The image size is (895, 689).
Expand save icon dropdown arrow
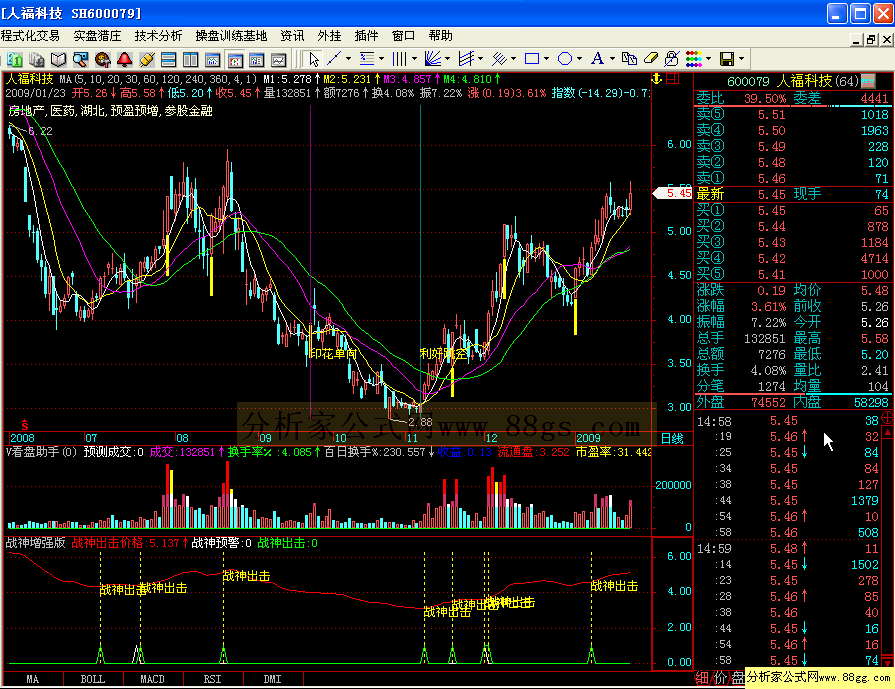point(741,59)
